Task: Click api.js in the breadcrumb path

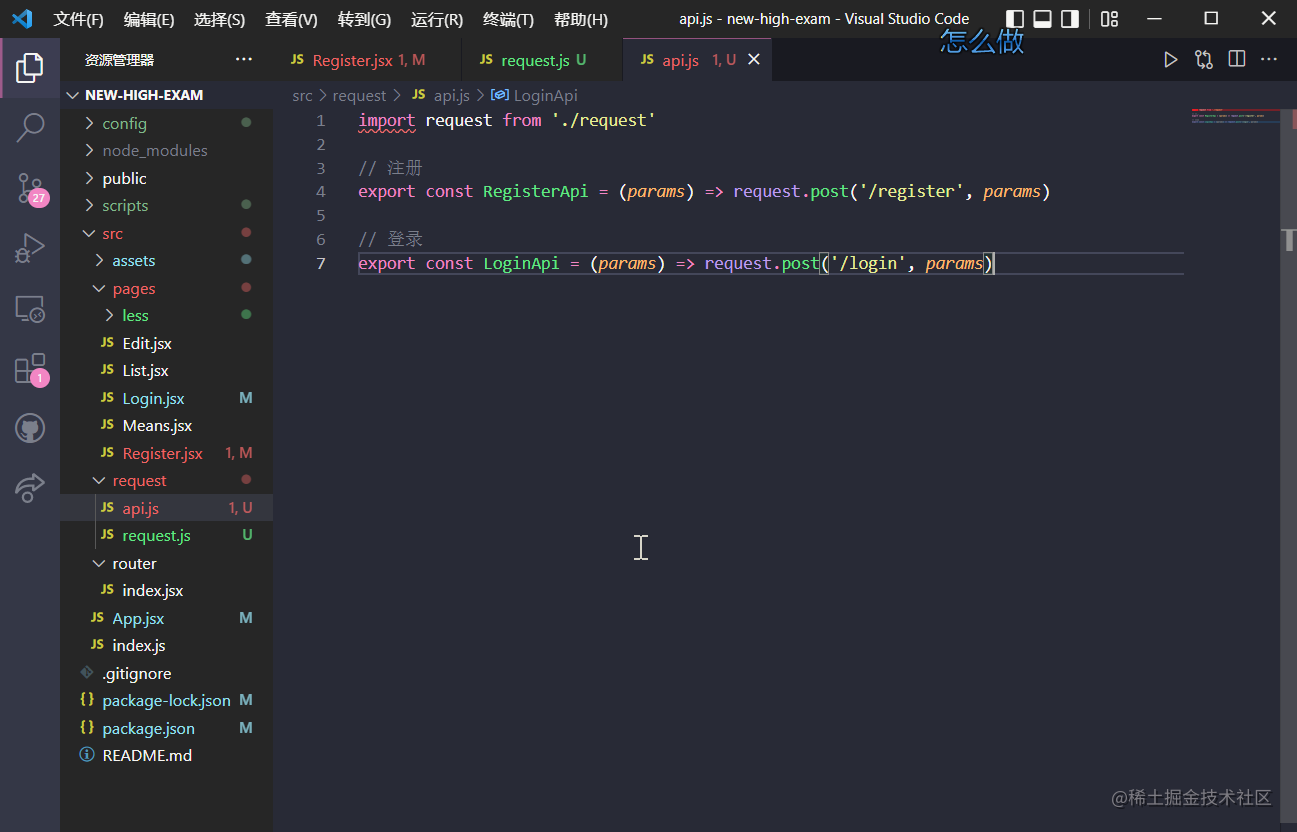Action: (451, 96)
